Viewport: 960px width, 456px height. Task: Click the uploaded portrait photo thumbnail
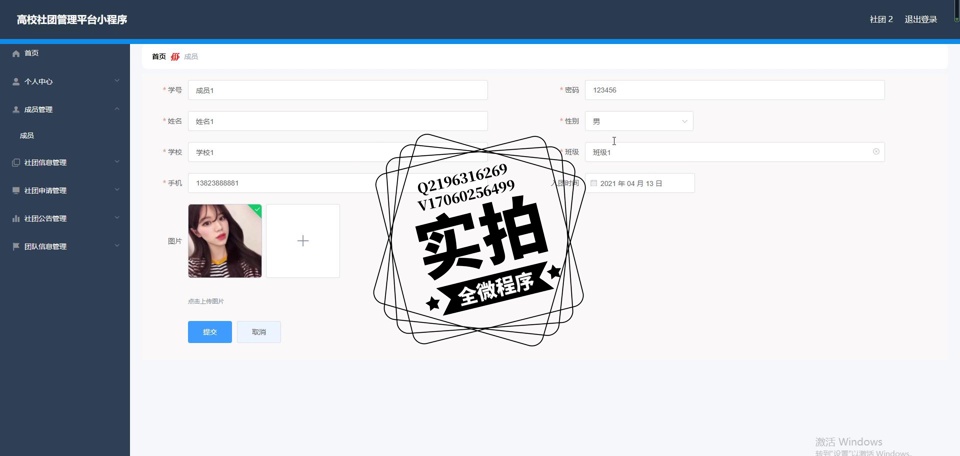click(x=225, y=241)
